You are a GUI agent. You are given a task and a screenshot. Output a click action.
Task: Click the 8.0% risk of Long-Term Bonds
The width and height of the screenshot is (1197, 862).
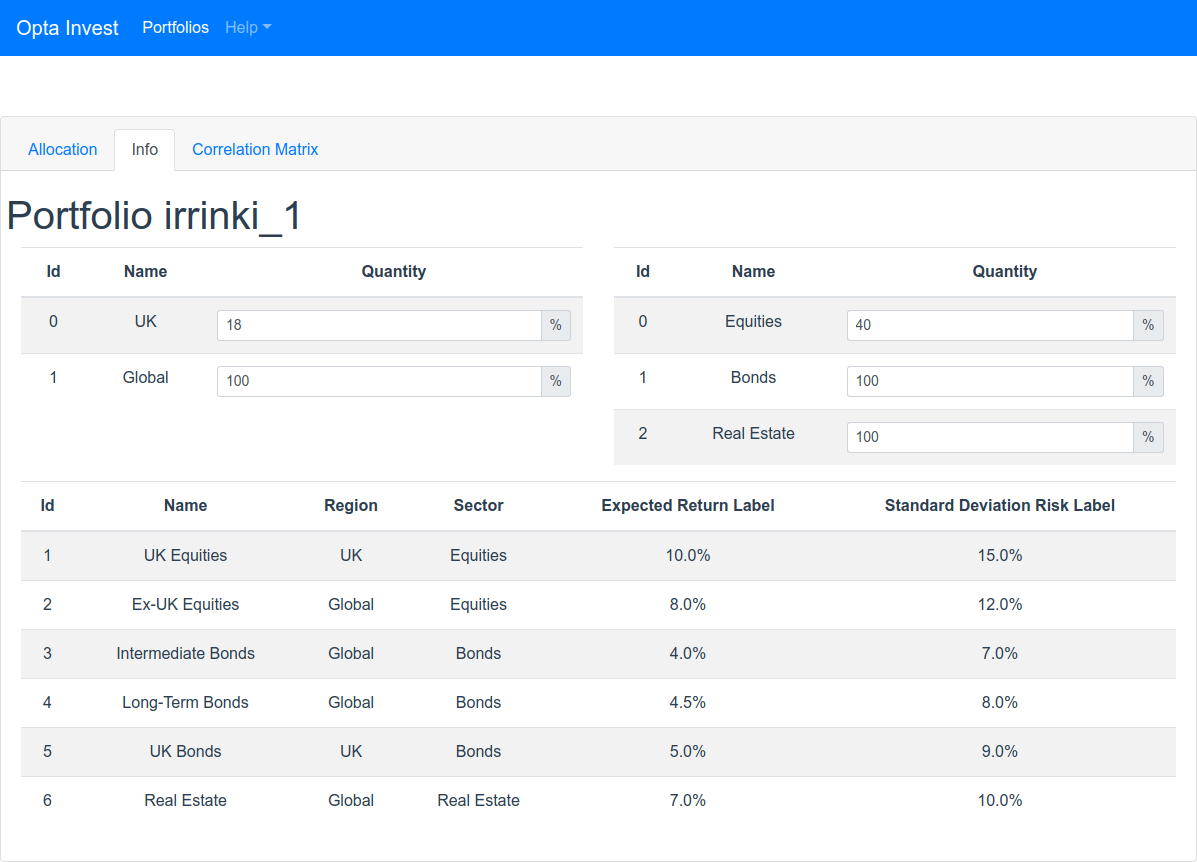click(1000, 702)
